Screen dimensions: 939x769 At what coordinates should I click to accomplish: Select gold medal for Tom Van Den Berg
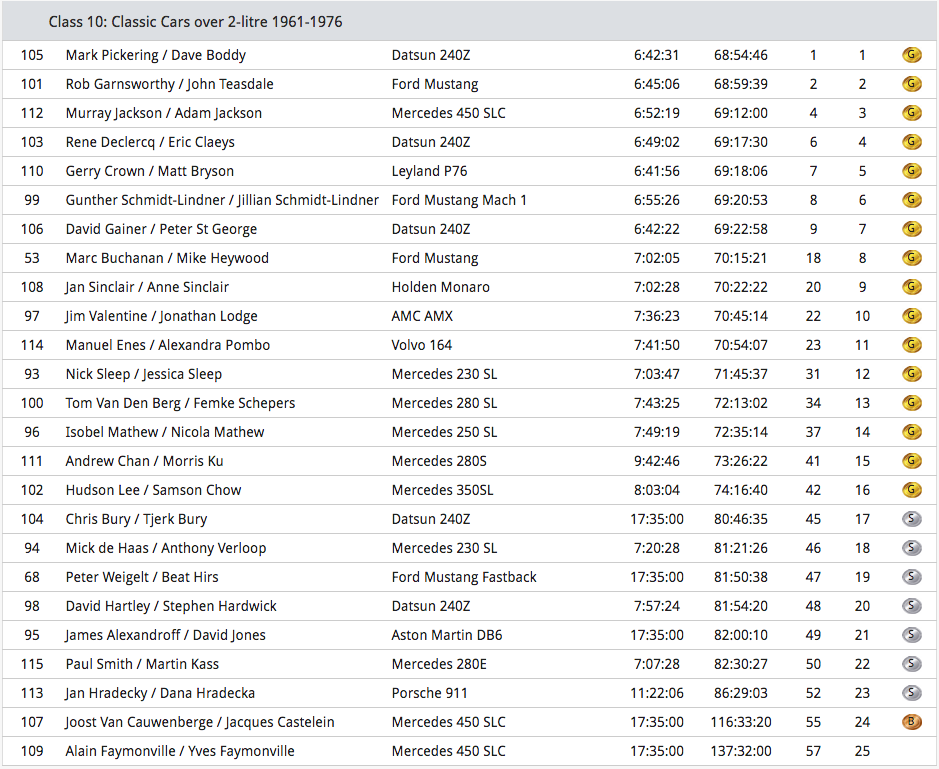[911, 403]
